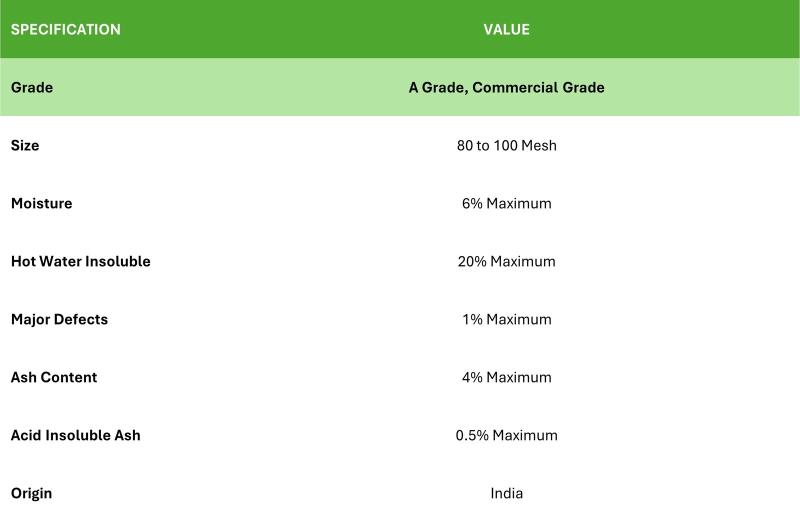Click the 80 to 100 Mesh value

507,145
